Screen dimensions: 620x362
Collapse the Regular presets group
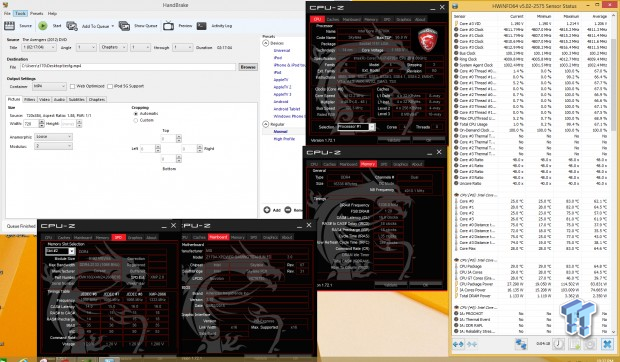tap(266, 124)
